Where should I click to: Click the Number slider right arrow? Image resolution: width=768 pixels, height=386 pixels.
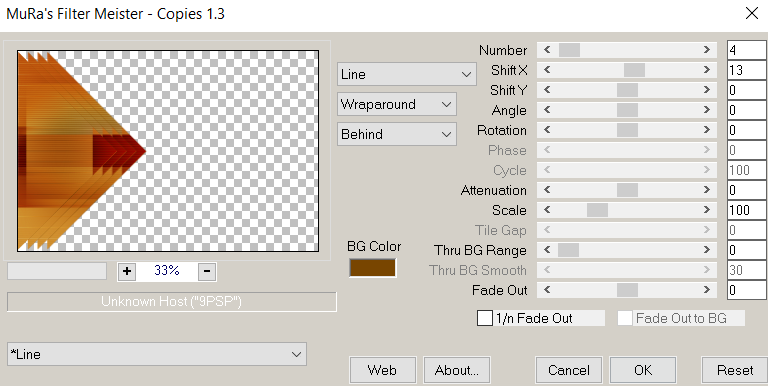pyautogui.click(x=706, y=50)
